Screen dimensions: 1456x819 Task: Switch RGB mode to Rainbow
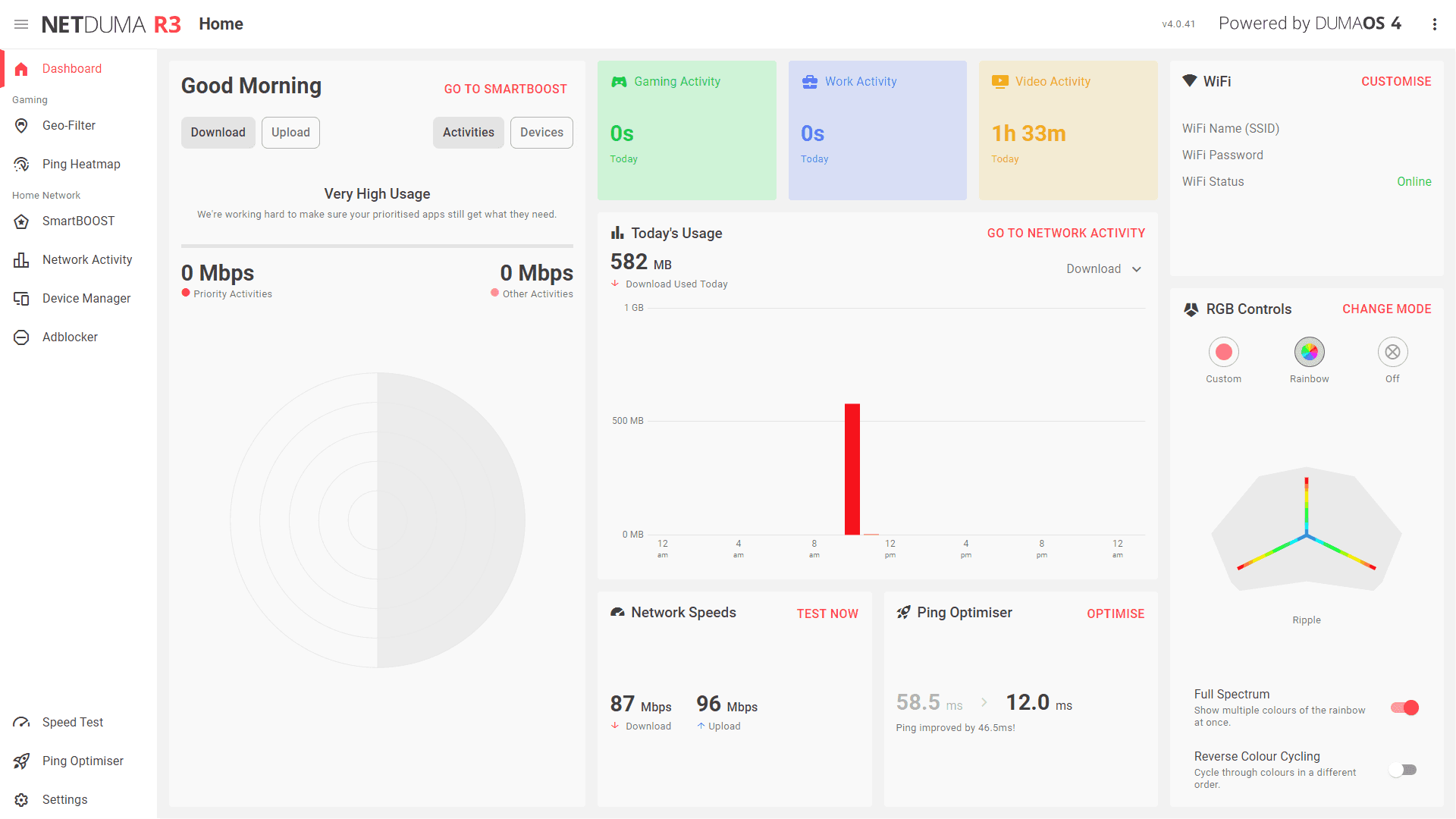[x=1309, y=352]
